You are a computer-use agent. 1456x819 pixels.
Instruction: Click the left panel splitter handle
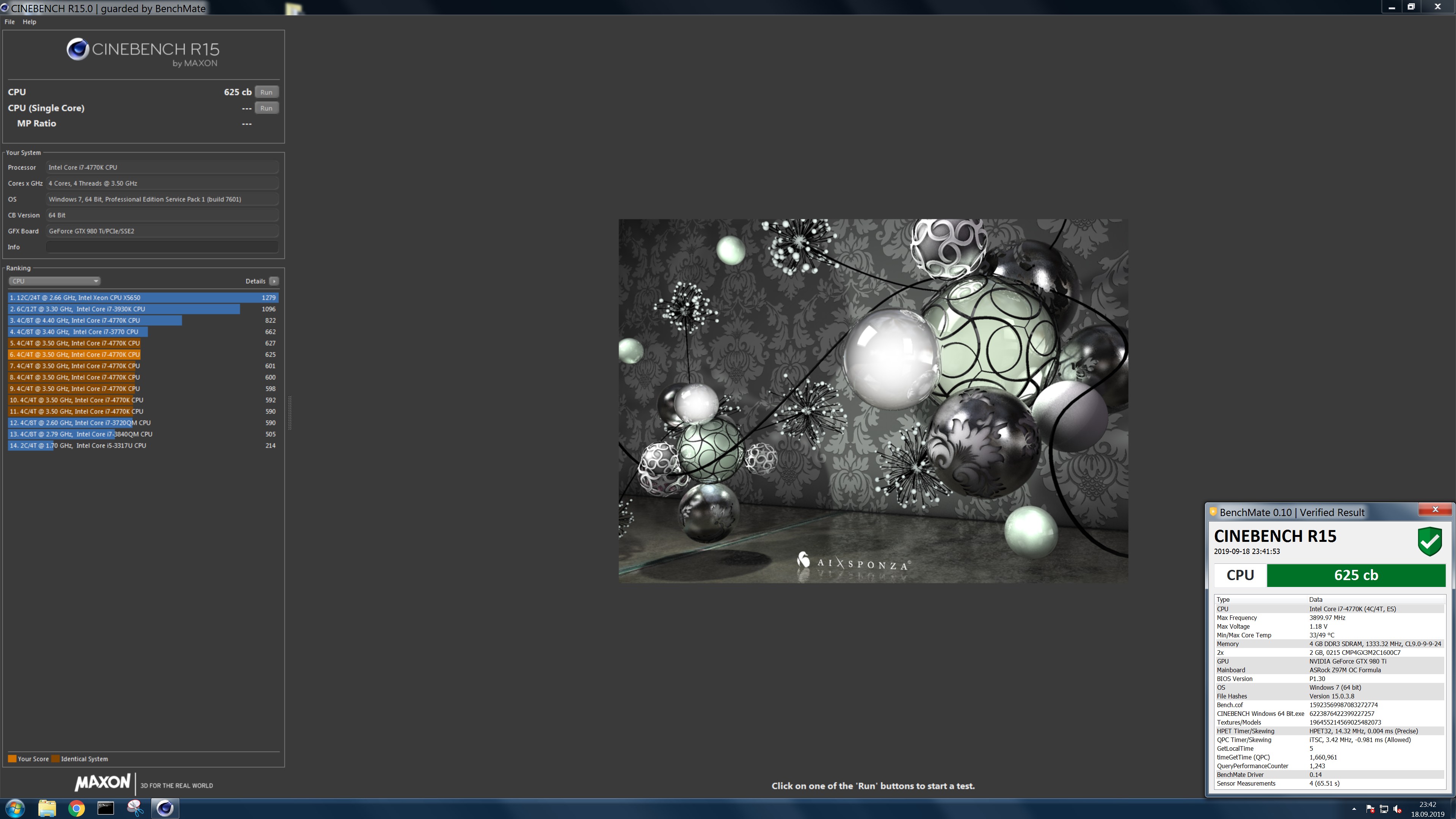(x=290, y=413)
